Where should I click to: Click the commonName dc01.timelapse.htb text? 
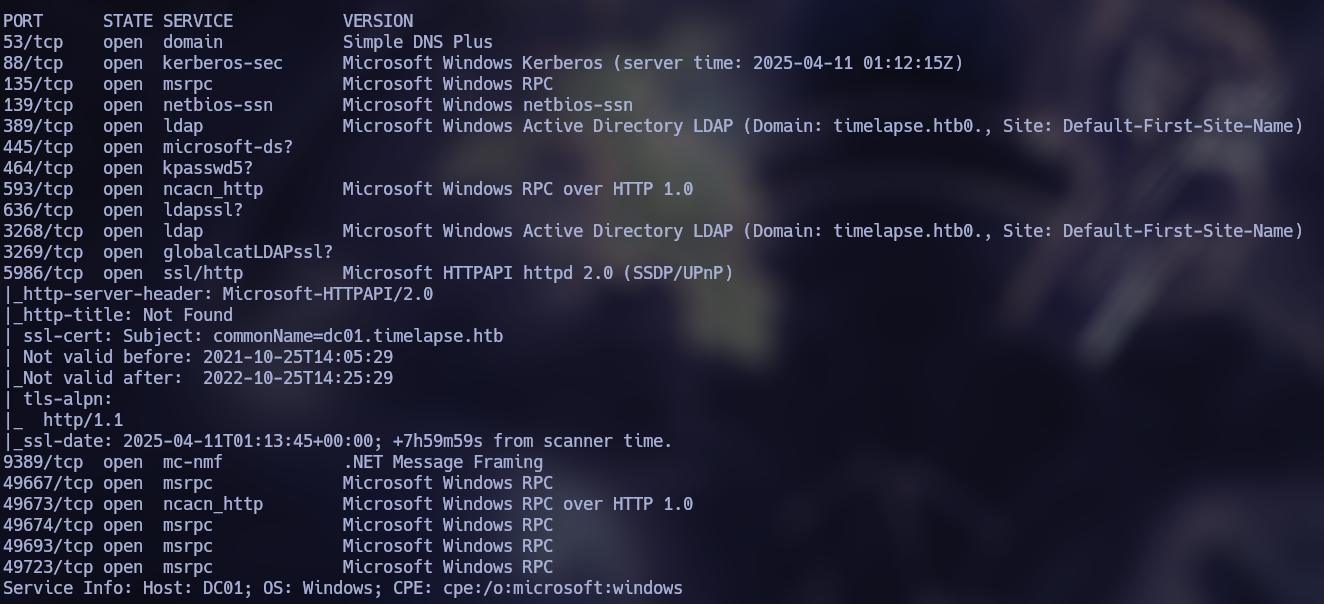(358, 336)
